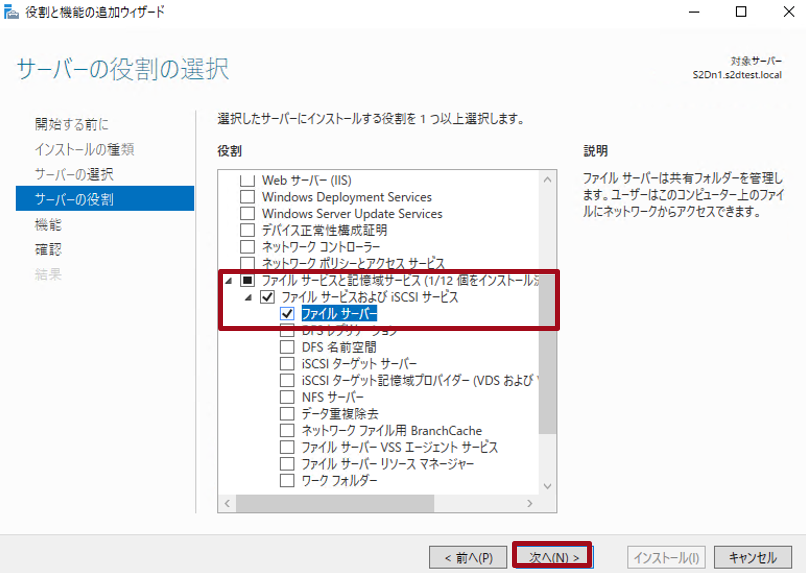Click target server name S2Dn1.s2dtest.local
The width and height of the screenshot is (806, 573).
tap(737, 75)
